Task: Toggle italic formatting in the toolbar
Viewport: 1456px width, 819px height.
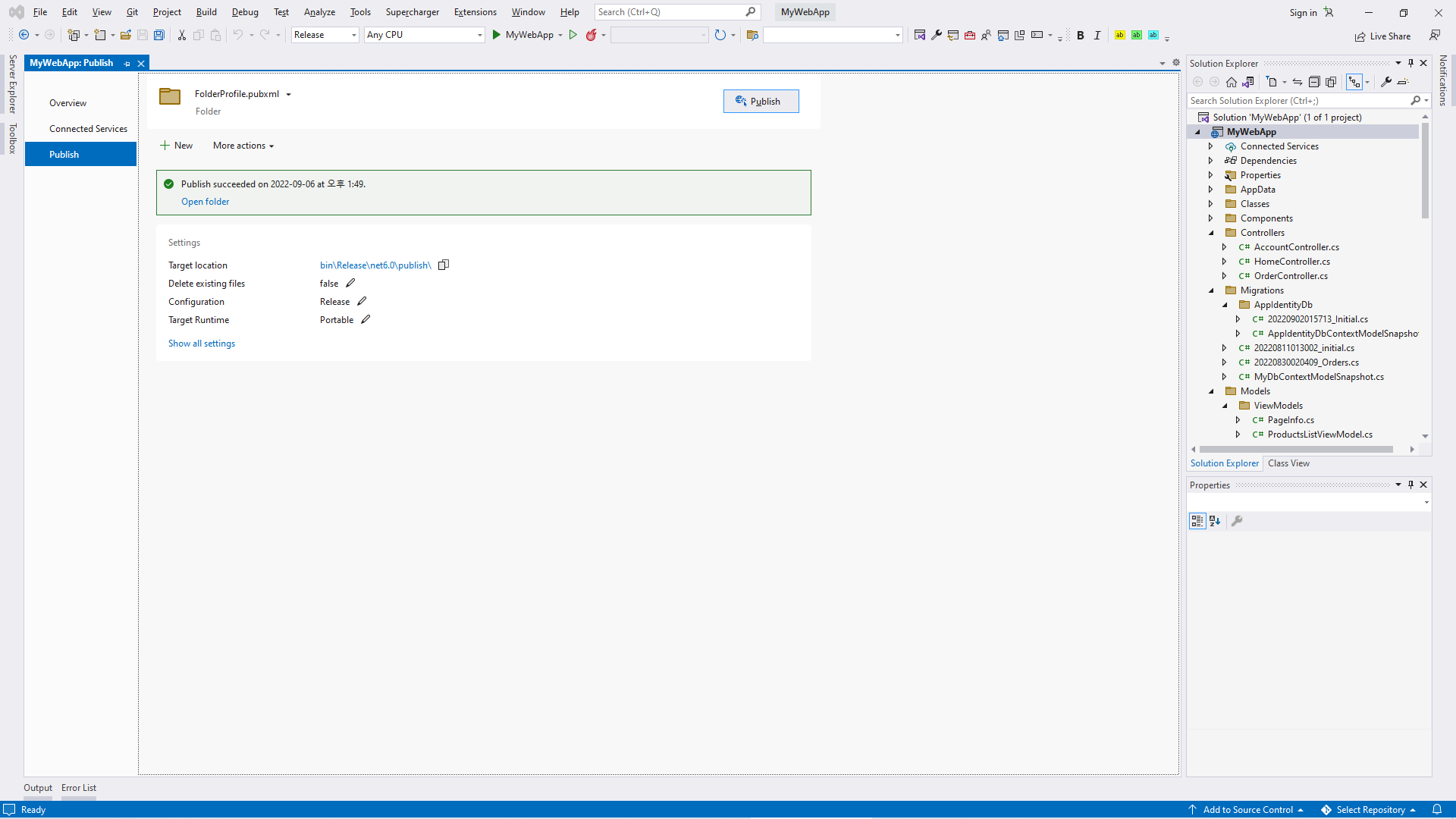Action: [x=1097, y=36]
